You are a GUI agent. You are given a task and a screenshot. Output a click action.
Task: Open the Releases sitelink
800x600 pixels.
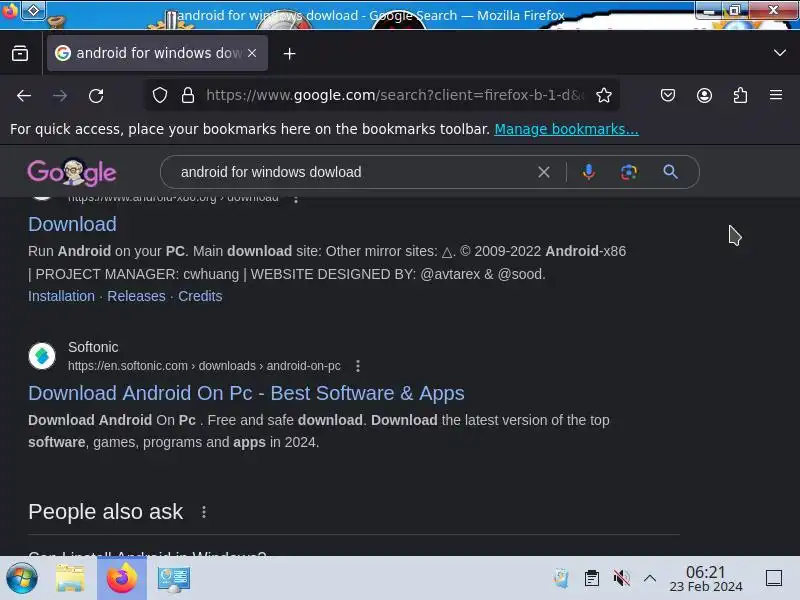click(136, 296)
